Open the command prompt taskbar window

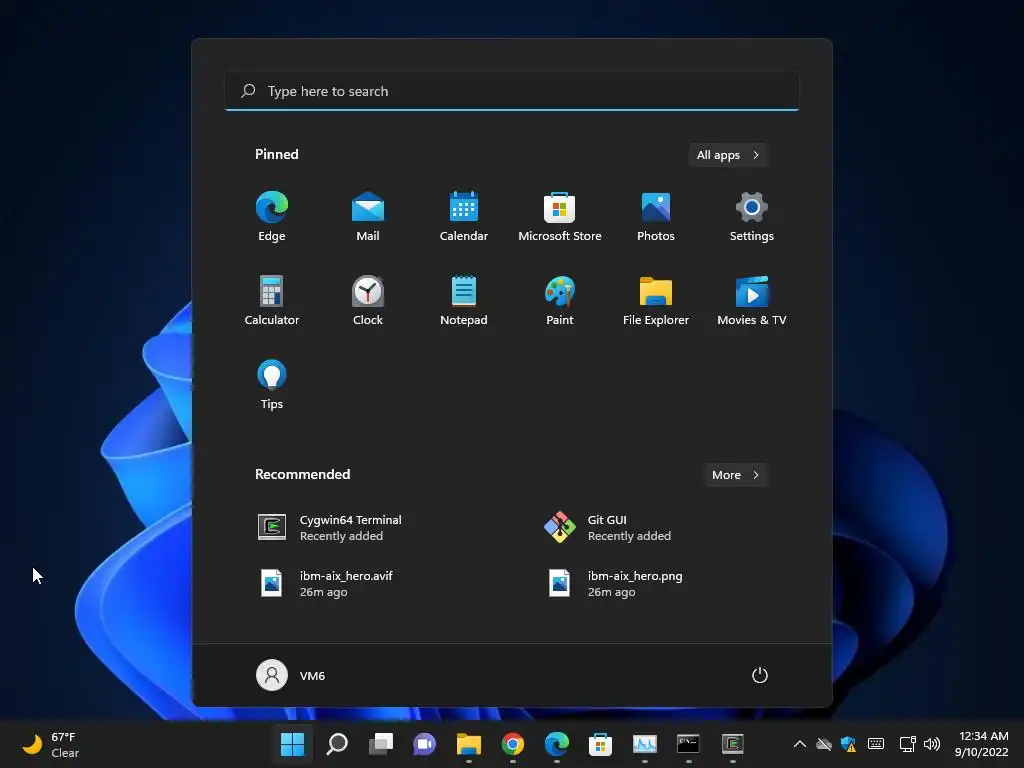[688, 744]
